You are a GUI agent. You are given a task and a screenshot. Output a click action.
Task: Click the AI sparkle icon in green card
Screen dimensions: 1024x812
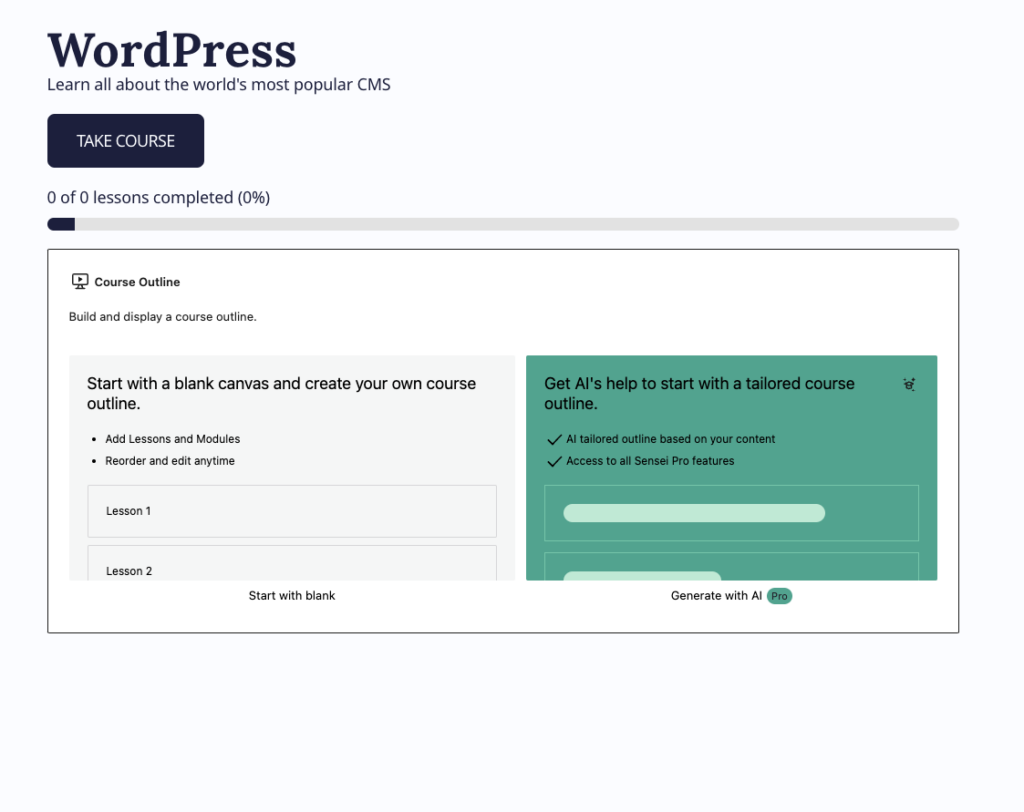909,385
